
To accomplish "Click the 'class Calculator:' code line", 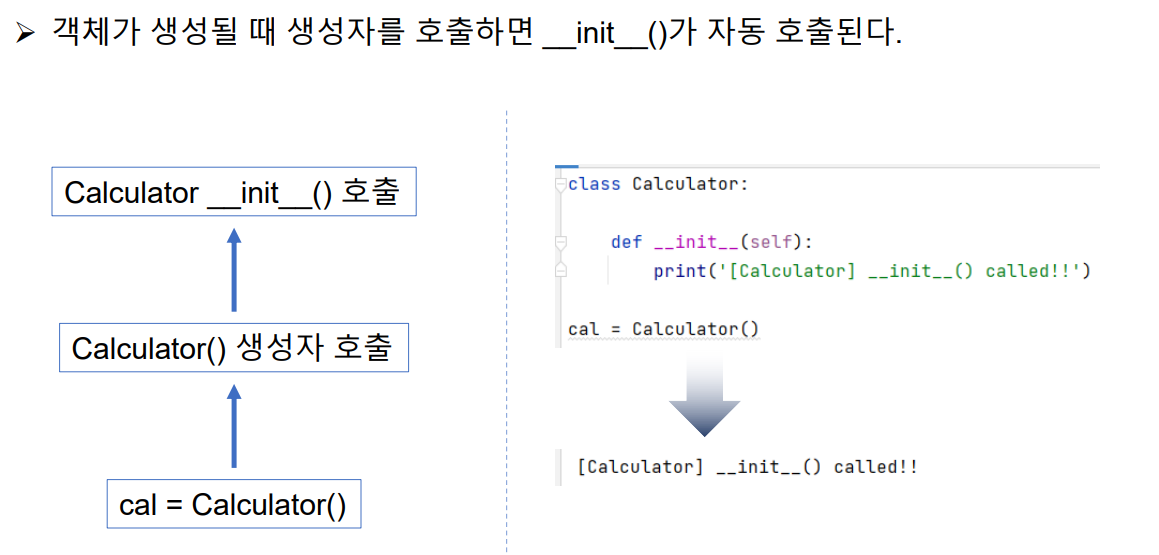I will click(x=659, y=184).
